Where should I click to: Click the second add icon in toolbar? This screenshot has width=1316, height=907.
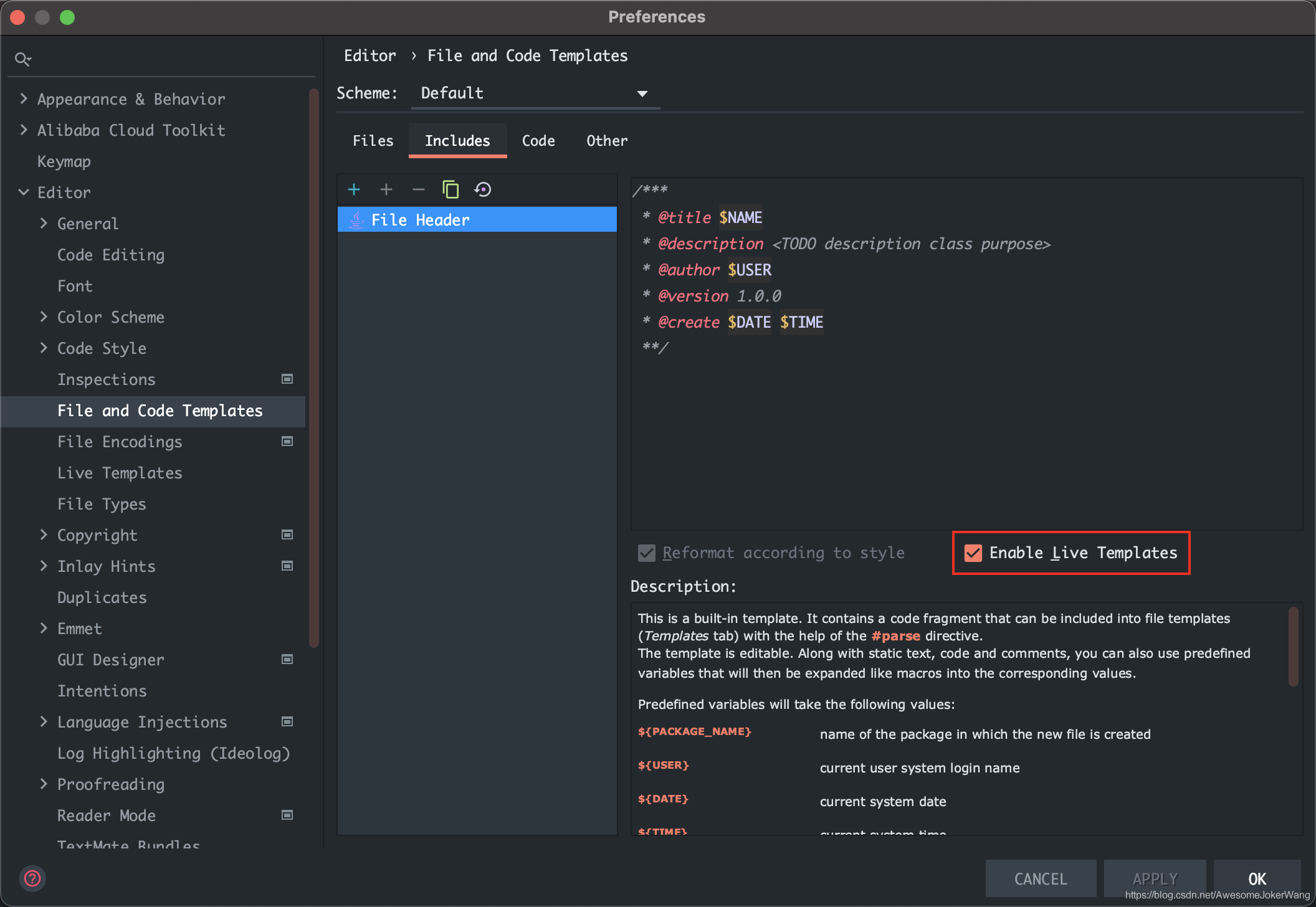(x=385, y=189)
